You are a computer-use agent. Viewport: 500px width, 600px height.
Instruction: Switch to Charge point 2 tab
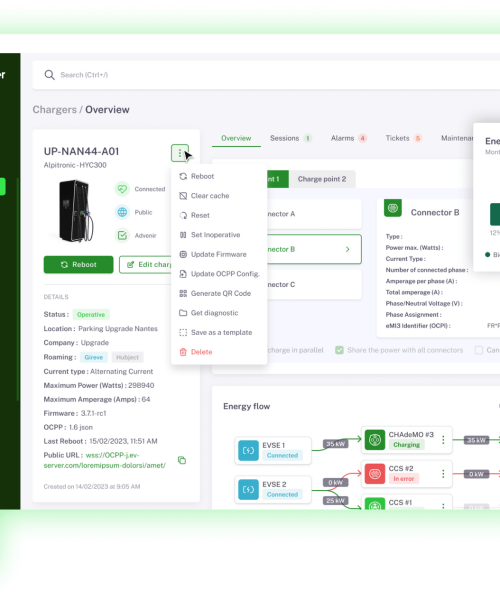coord(322,179)
